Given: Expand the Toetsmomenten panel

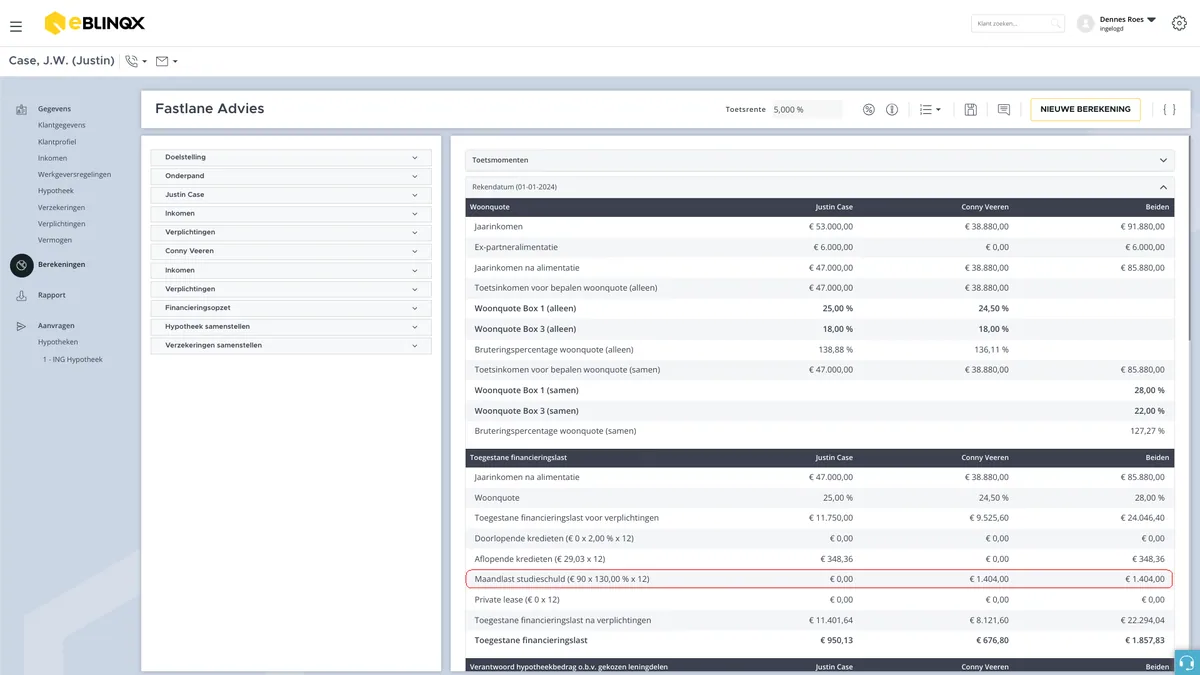Looking at the screenshot, I should [x=820, y=160].
